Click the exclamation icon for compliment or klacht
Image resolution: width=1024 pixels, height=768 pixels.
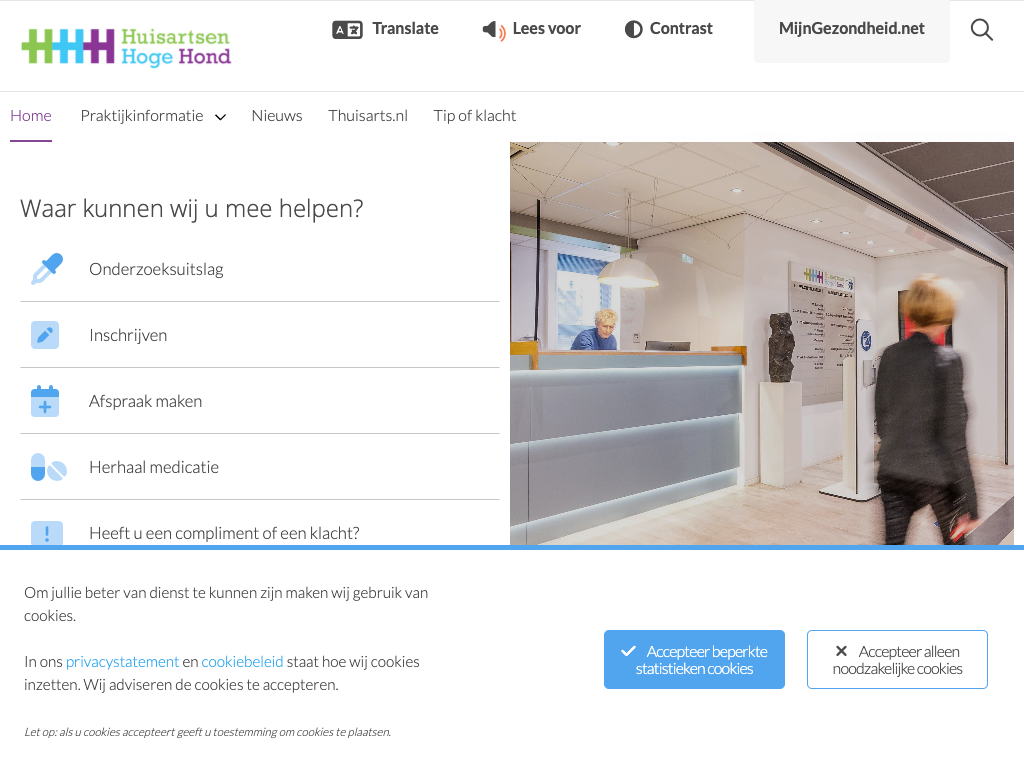(x=46, y=532)
